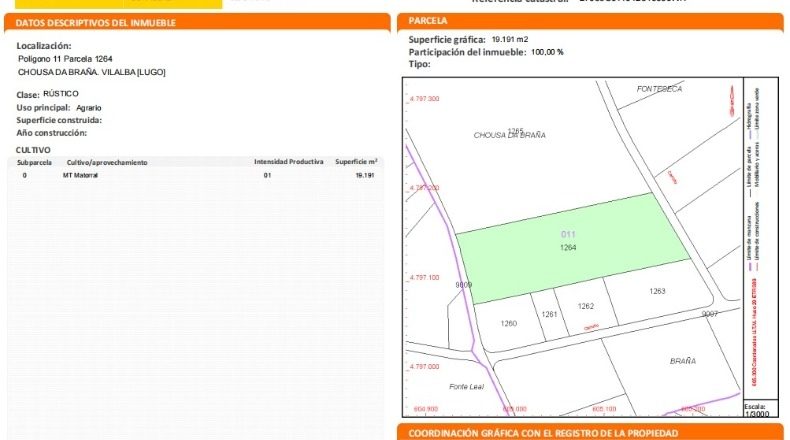Click the 4.797.300 coordinate label
Screen dimensions: 790x440
tap(424, 99)
